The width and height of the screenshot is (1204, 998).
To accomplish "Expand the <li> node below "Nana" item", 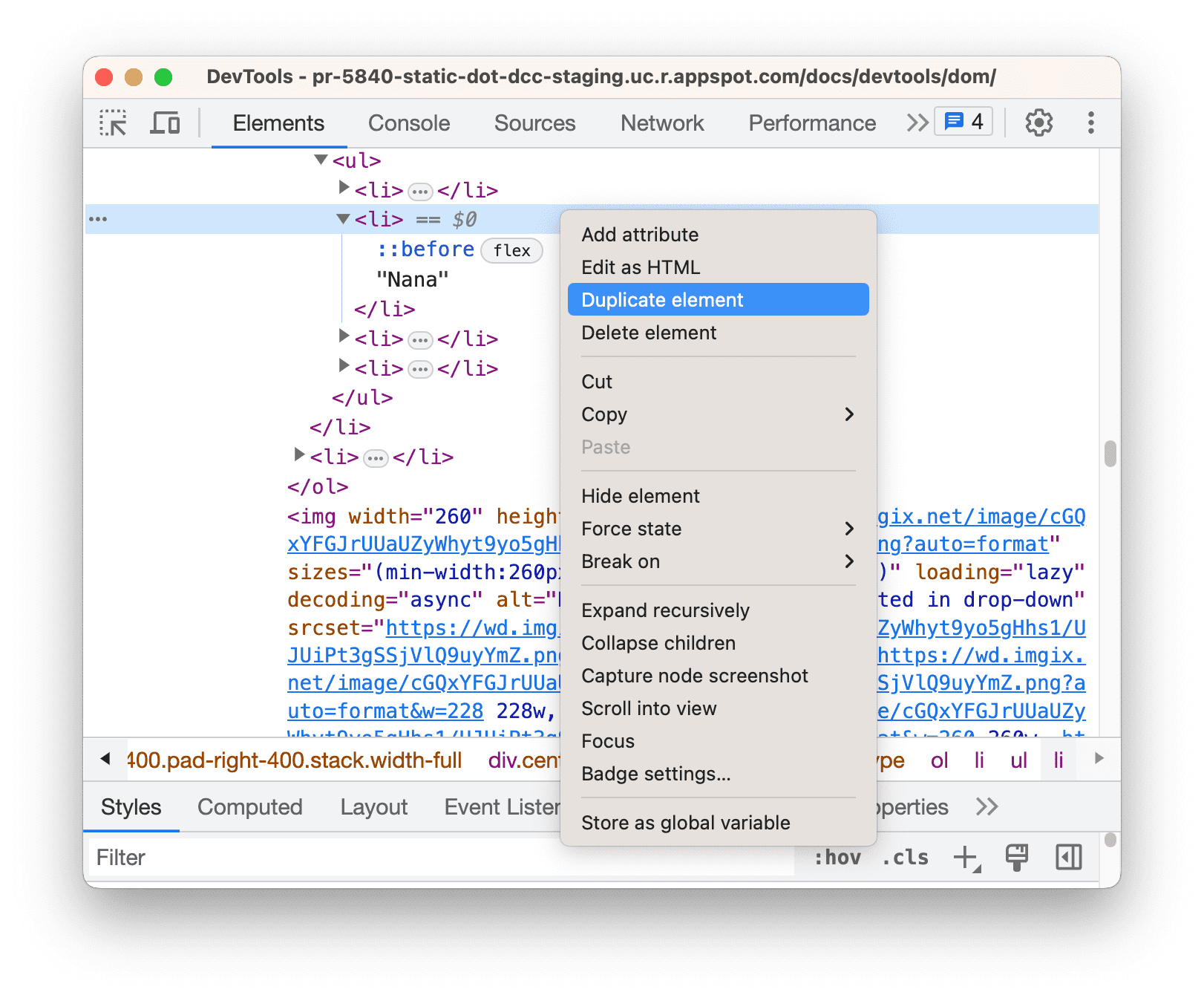I will [343, 336].
